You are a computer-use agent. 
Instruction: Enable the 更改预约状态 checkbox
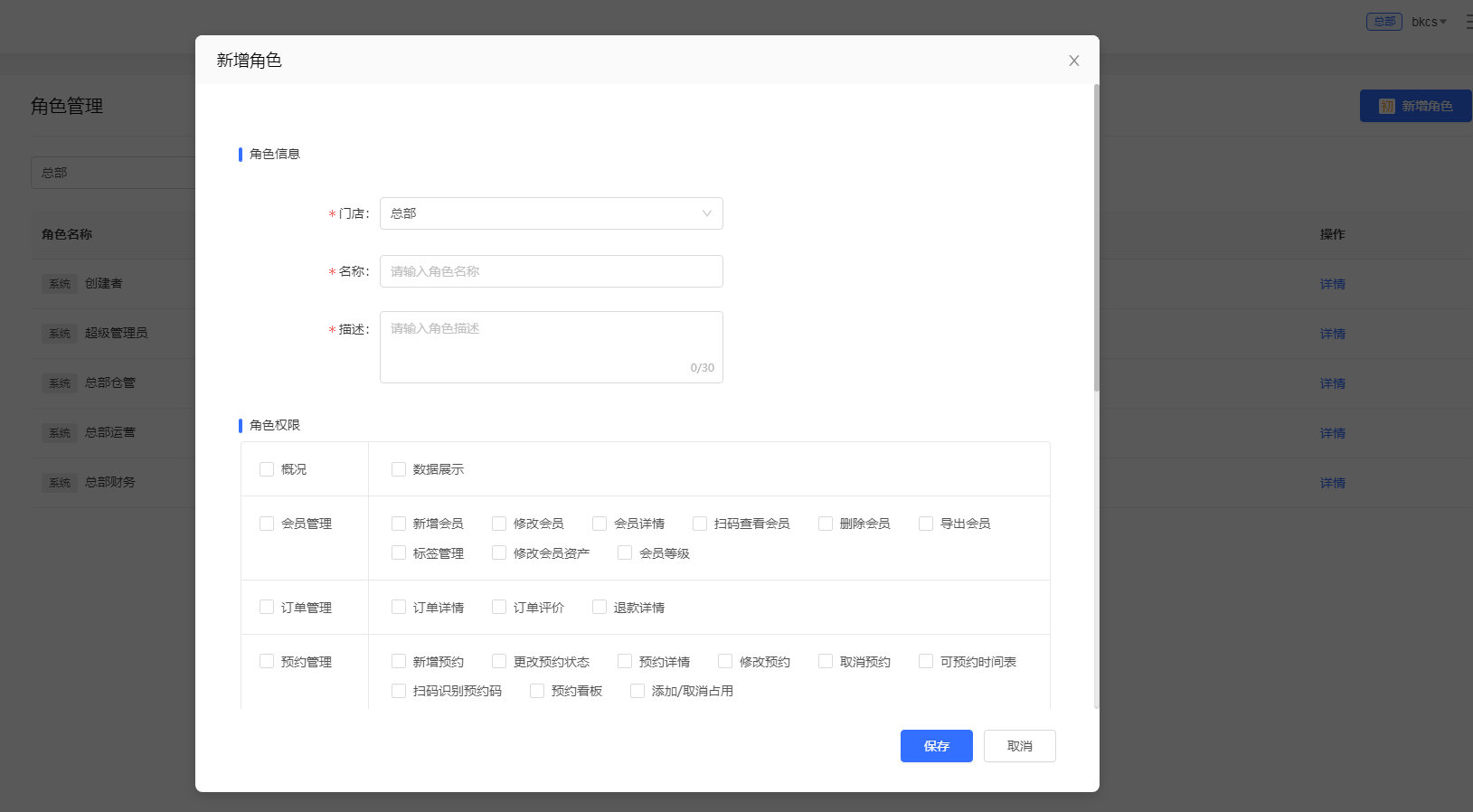pyautogui.click(x=499, y=661)
